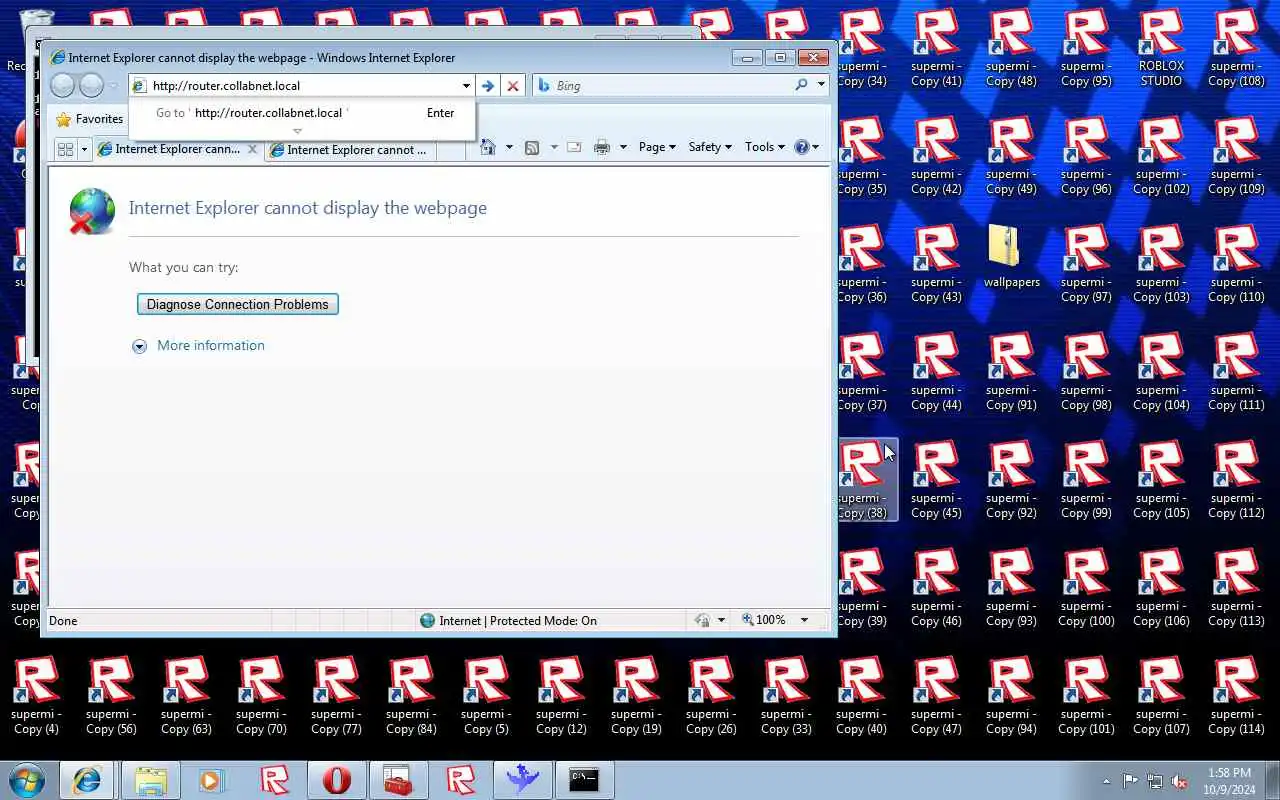The height and width of the screenshot is (800, 1280).
Task: Click the Read Mail envelope icon
Action: 574,147
